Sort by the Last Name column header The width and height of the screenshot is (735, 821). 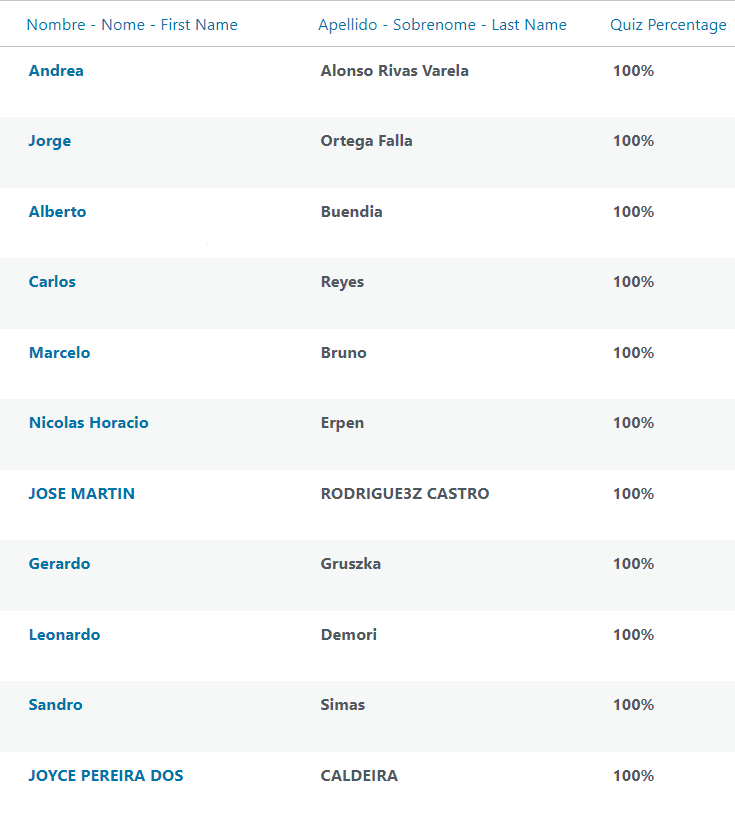[x=442, y=25]
